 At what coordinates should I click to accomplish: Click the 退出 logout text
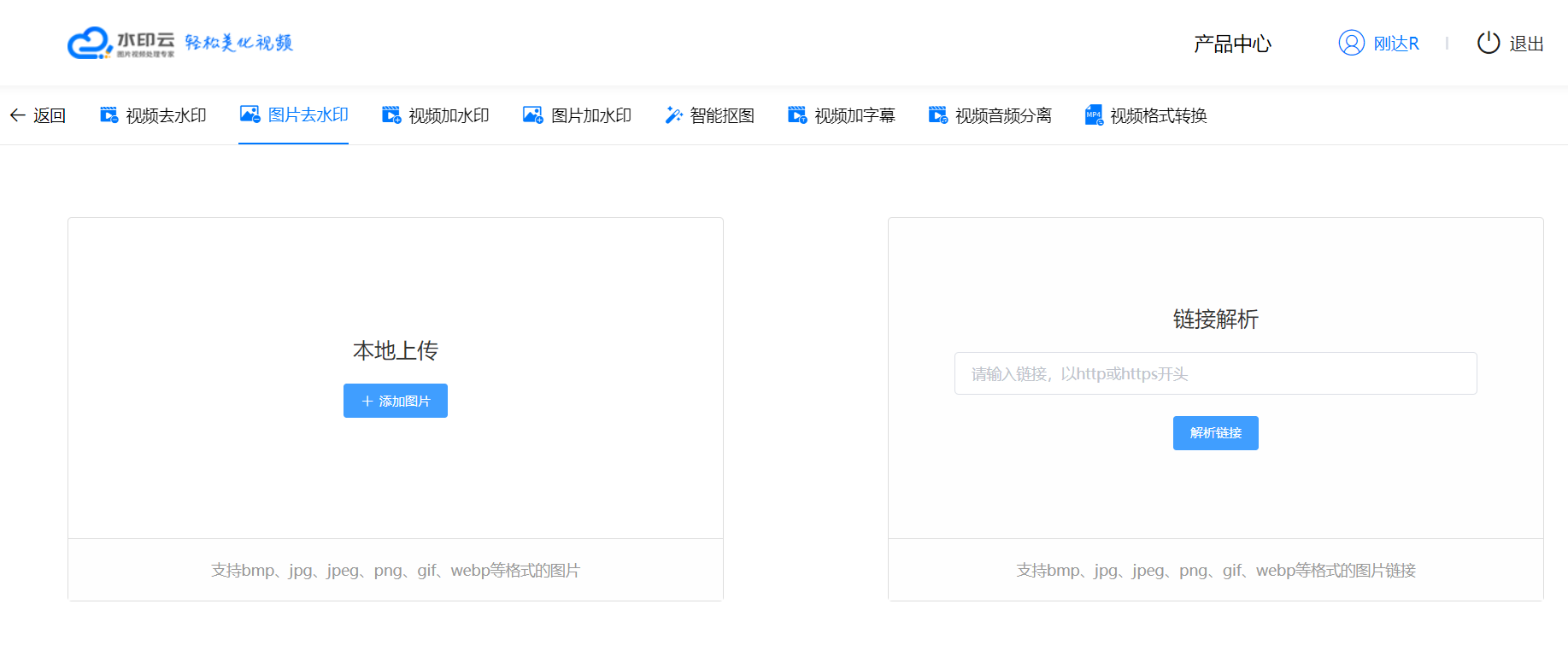1526,44
